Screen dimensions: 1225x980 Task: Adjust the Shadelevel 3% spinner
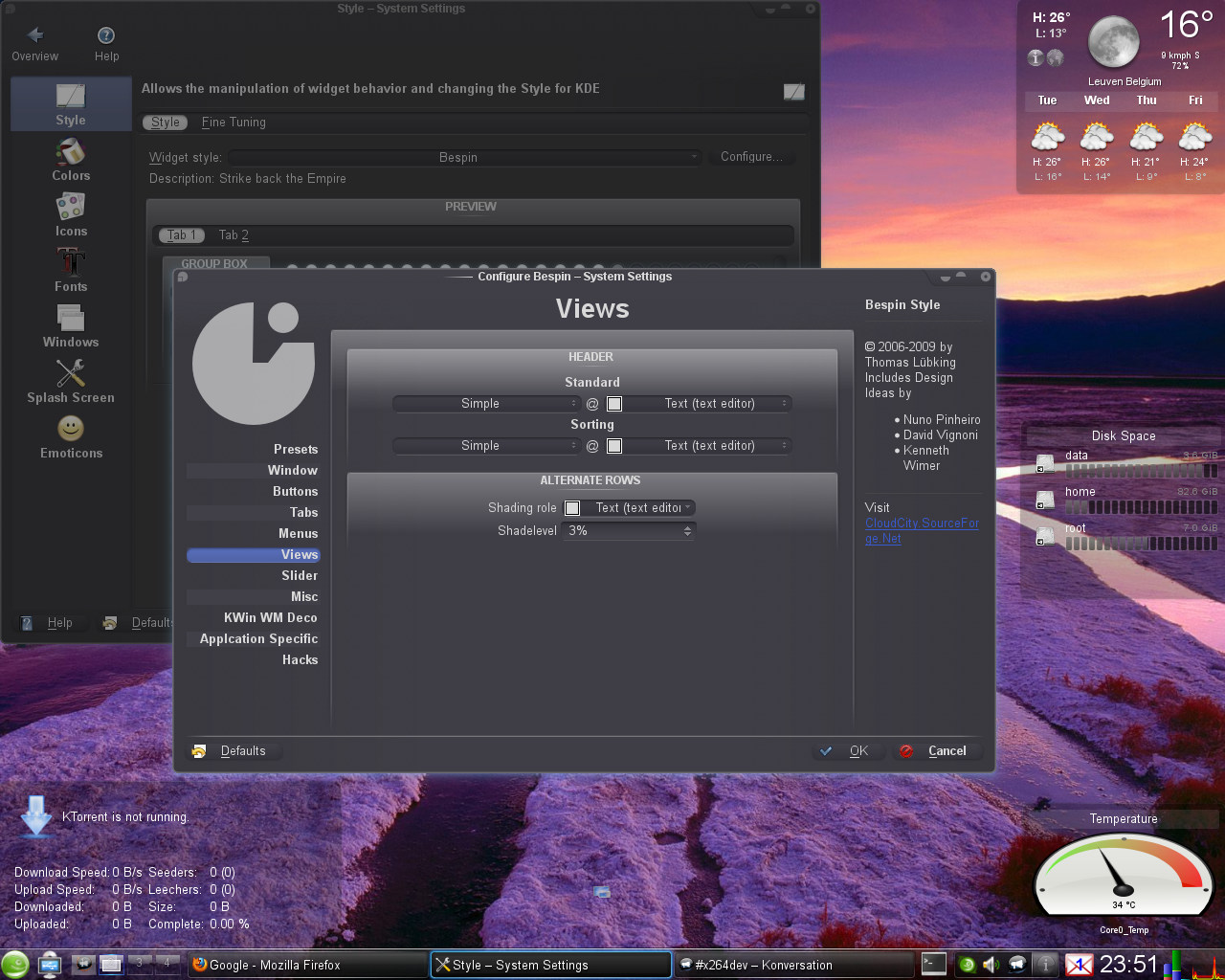(x=629, y=531)
